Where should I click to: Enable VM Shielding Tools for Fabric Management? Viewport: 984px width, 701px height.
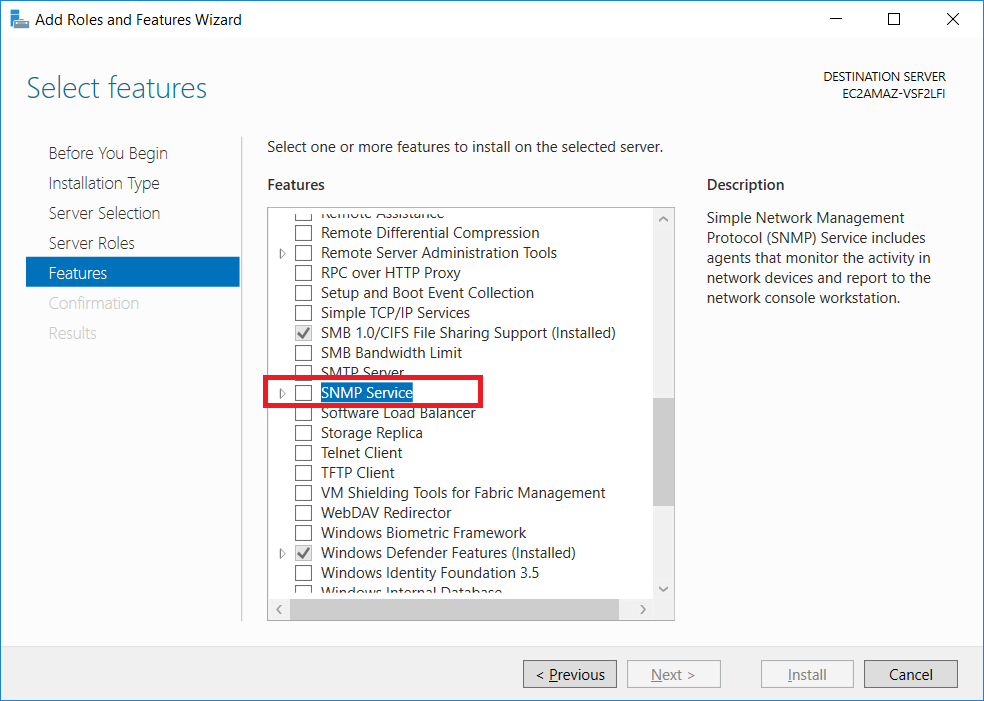tap(303, 493)
